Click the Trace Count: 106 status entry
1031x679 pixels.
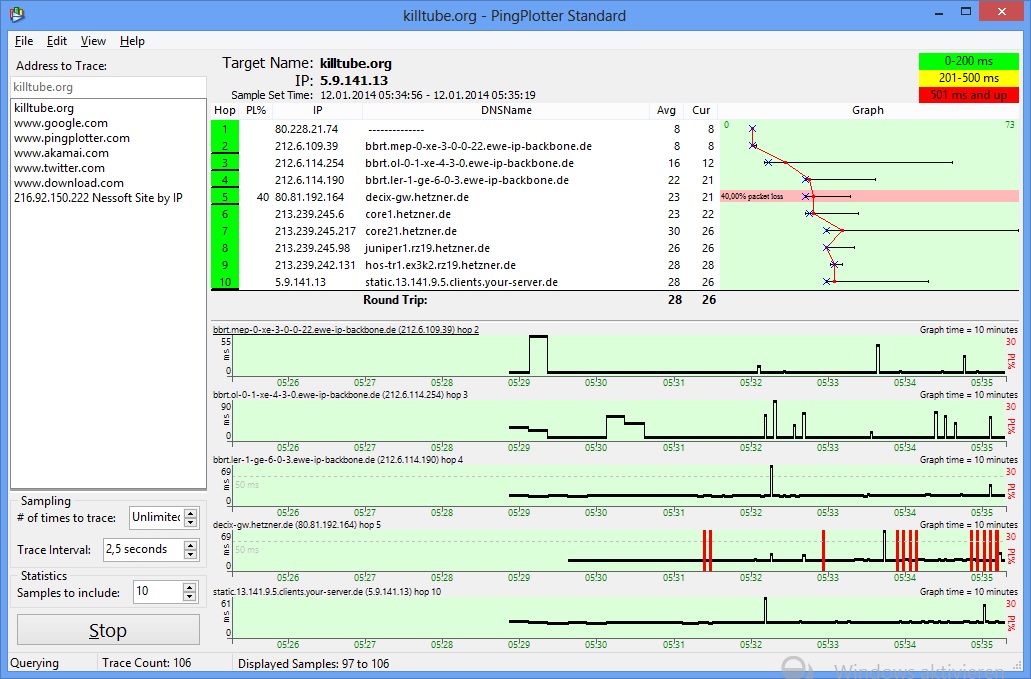147,663
